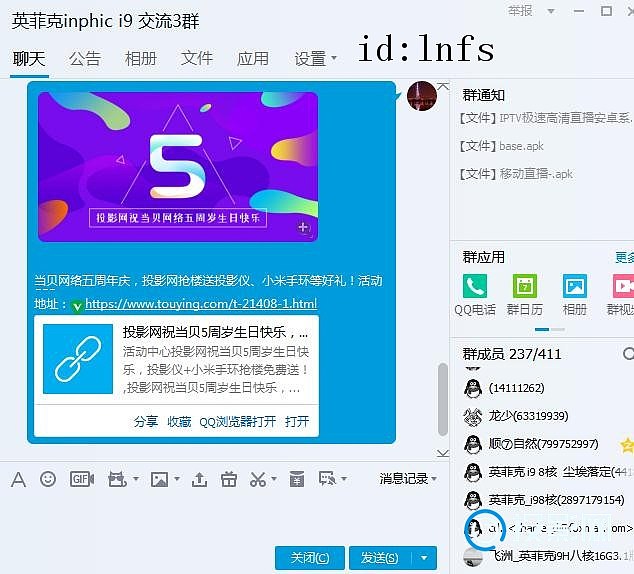Click the sender's round avatar in chat
The height and width of the screenshot is (574, 634).
tap(422, 96)
